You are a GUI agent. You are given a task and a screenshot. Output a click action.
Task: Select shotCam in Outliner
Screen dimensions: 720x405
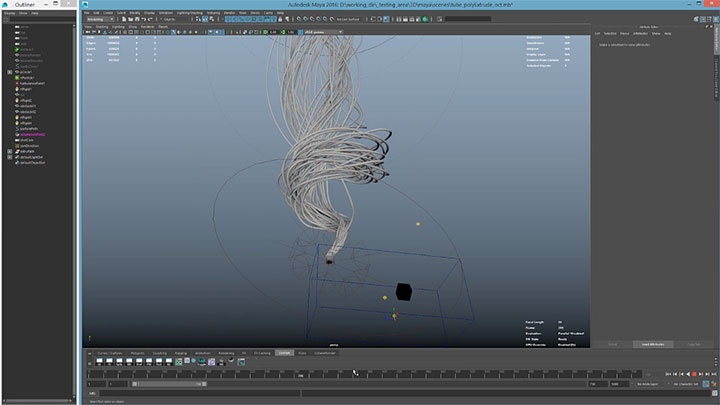[27, 140]
